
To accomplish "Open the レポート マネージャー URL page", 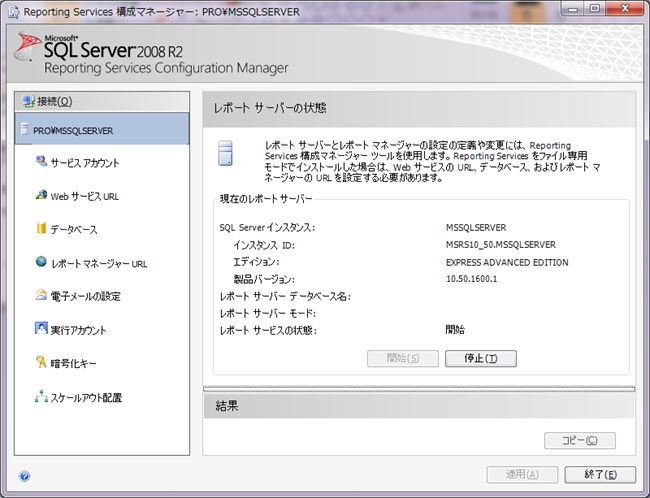I will (x=99, y=263).
